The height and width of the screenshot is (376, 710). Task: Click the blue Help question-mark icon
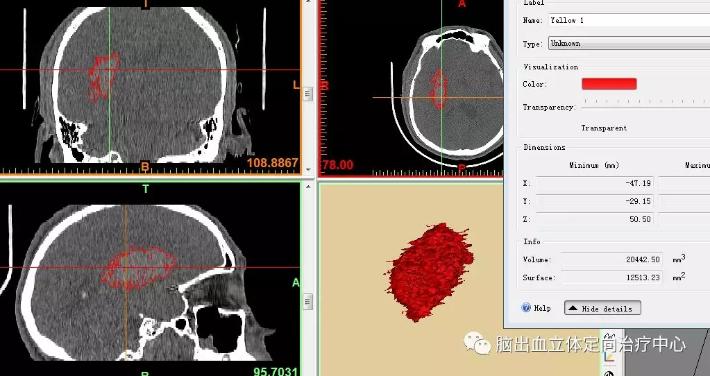pos(526,308)
